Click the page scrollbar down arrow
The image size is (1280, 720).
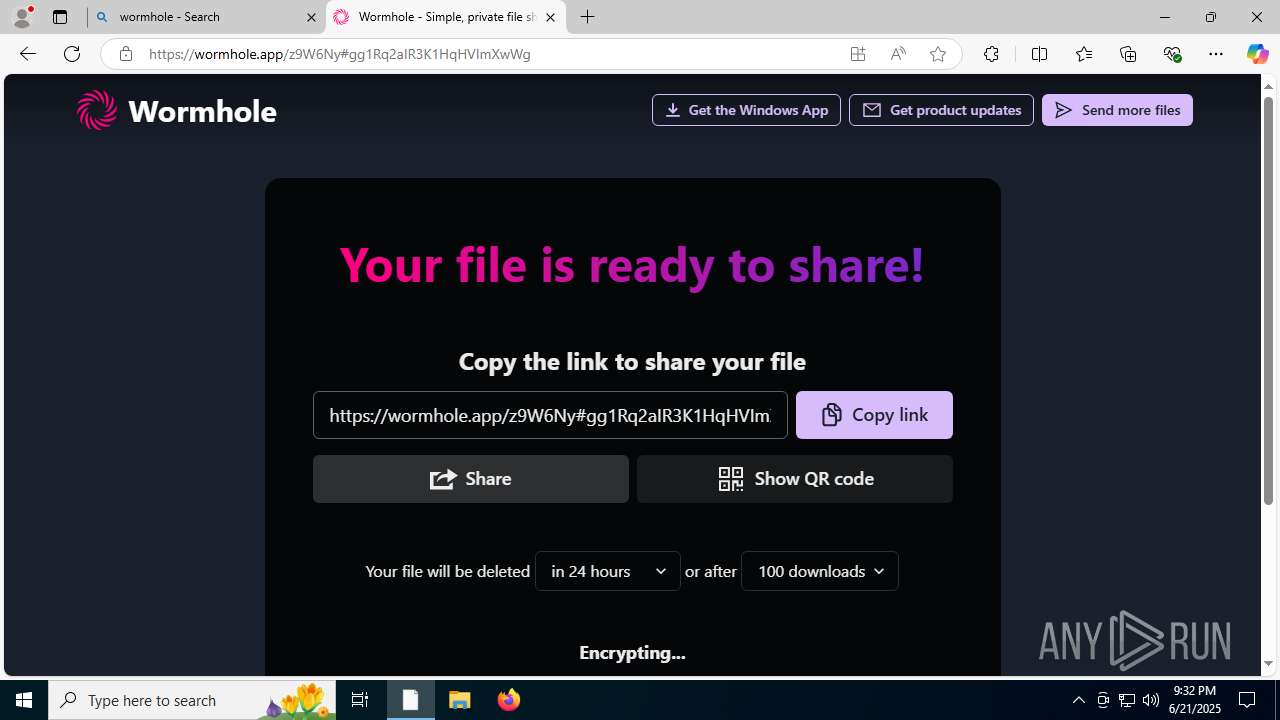(1269, 664)
